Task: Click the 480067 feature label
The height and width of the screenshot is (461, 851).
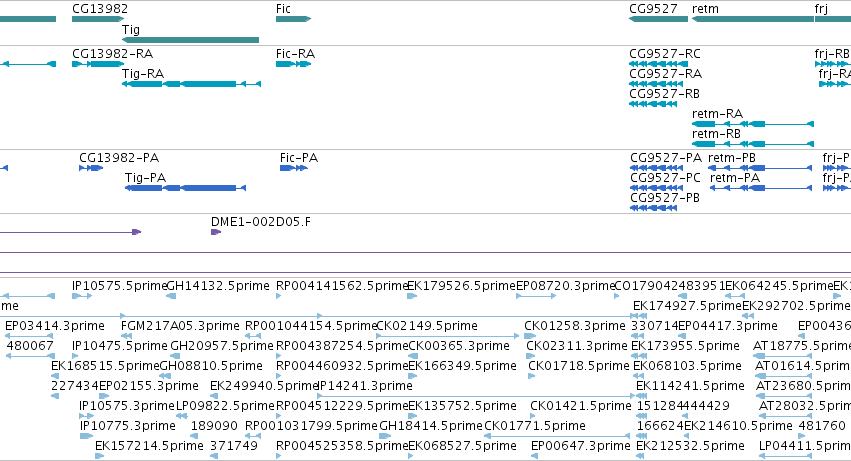Action: [30, 346]
